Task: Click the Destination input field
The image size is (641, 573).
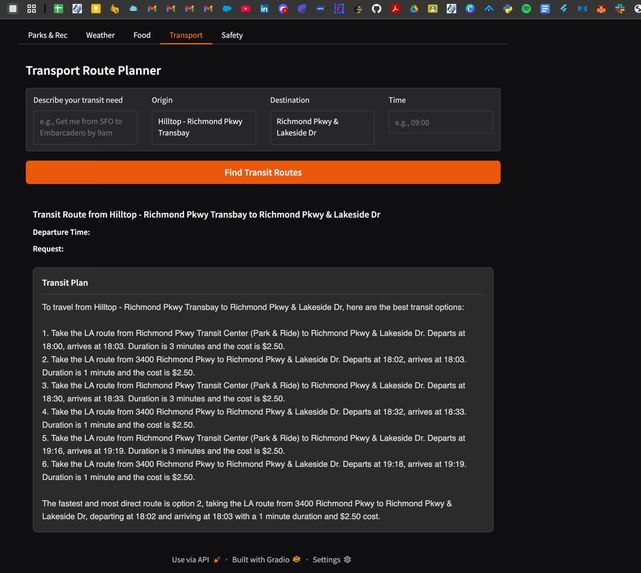Action: click(x=322, y=127)
